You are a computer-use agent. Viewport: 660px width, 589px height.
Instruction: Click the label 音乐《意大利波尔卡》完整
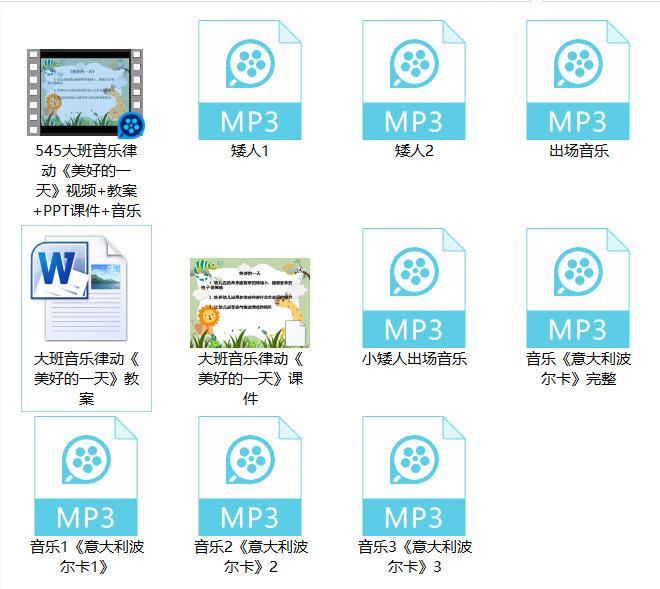[x=578, y=369]
